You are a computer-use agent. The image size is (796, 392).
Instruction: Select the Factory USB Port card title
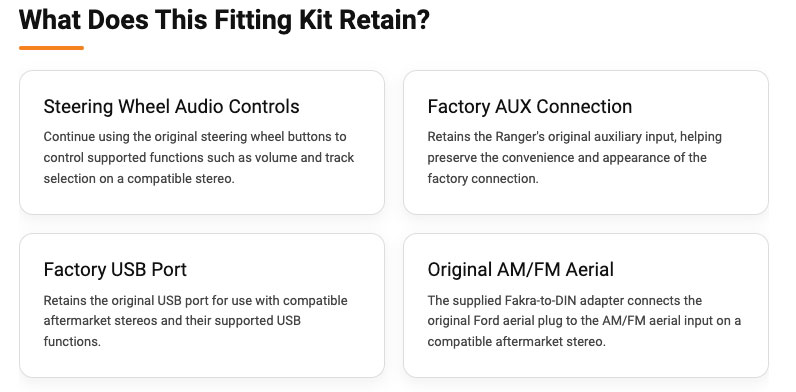coord(115,270)
